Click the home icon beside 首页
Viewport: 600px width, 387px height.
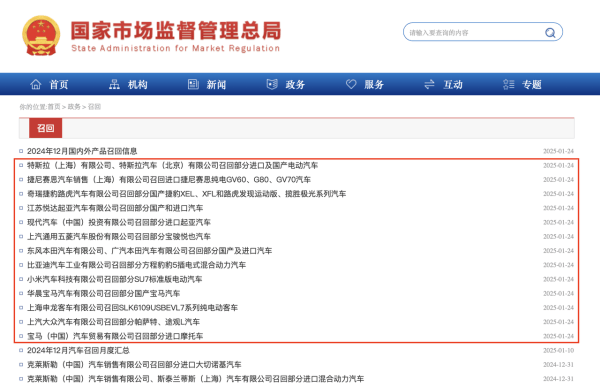tap(36, 84)
